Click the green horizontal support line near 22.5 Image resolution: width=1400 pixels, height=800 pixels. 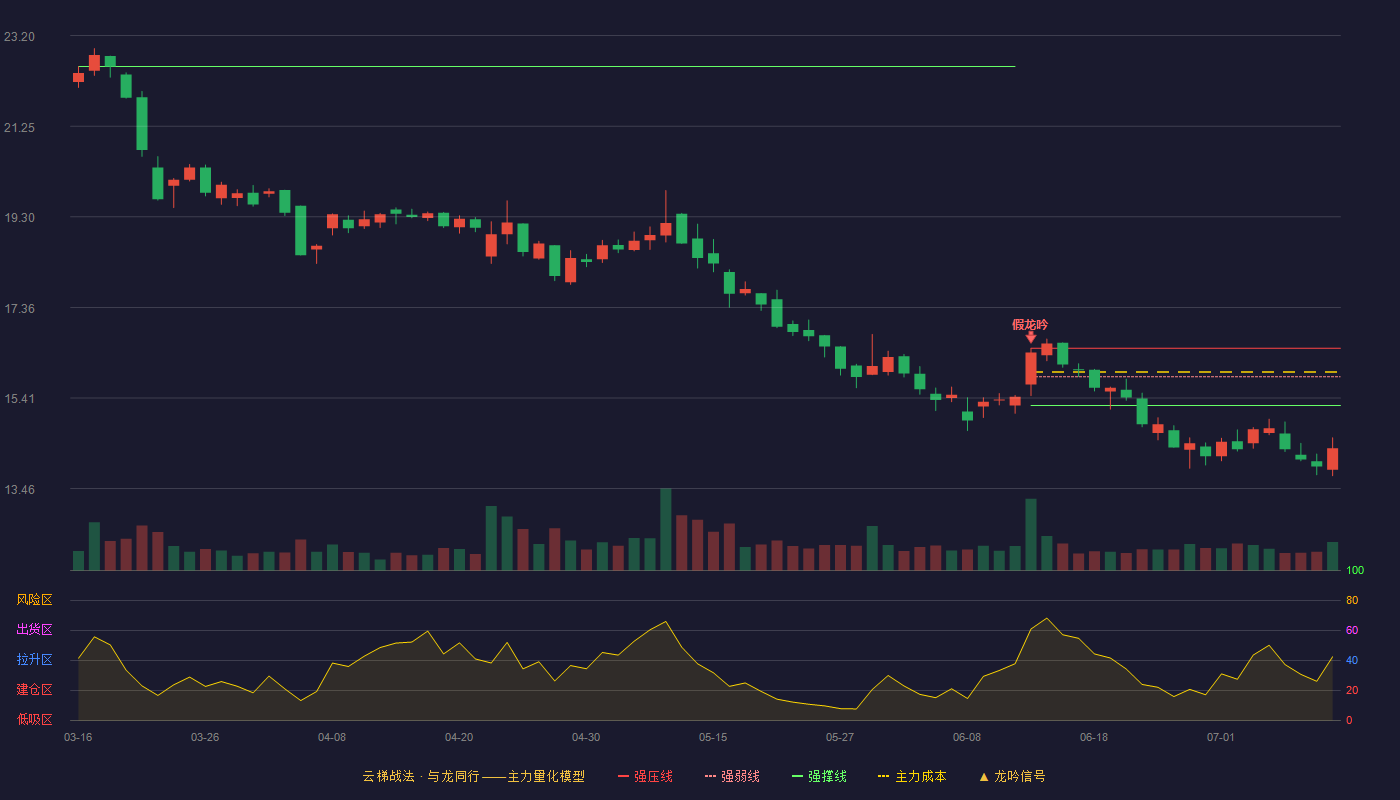[546, 67]
